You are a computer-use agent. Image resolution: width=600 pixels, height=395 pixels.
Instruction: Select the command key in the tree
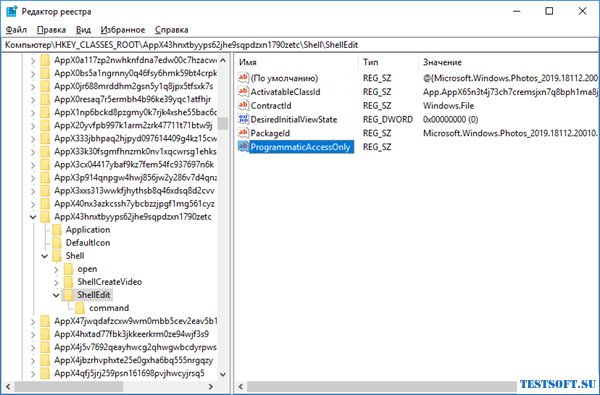(x=109, y=308)
